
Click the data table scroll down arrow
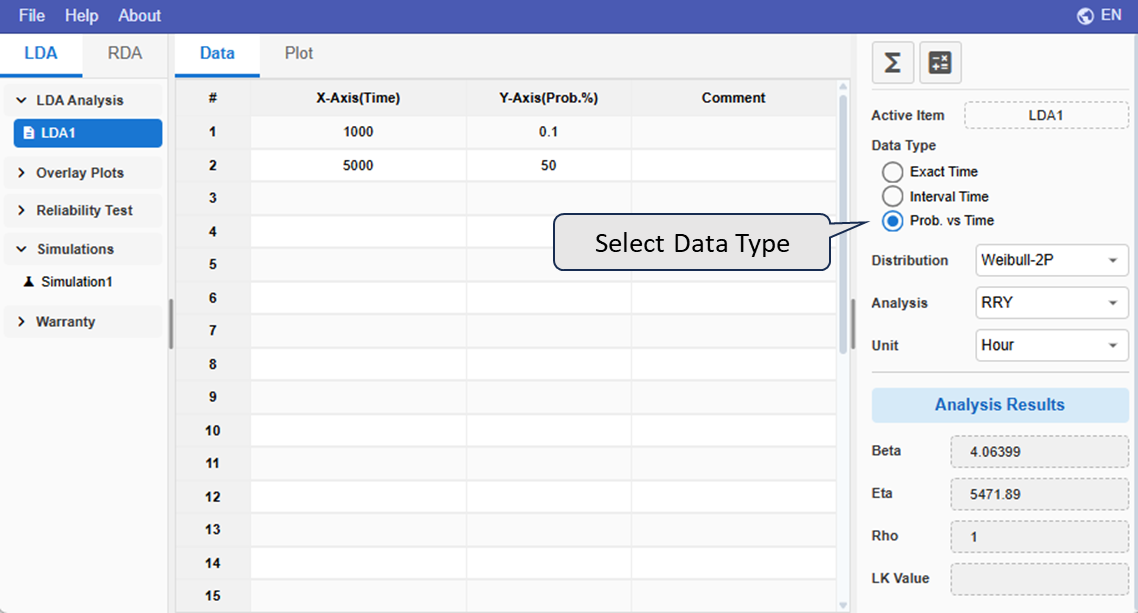pos(843,605)
